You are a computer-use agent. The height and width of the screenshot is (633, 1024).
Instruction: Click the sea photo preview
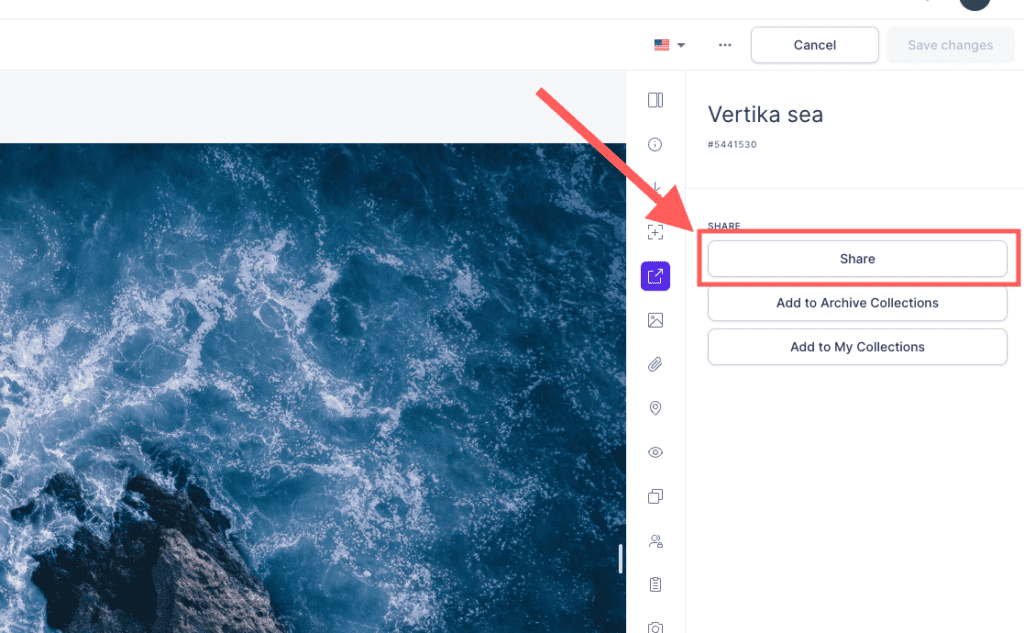[x=313, y=388]
